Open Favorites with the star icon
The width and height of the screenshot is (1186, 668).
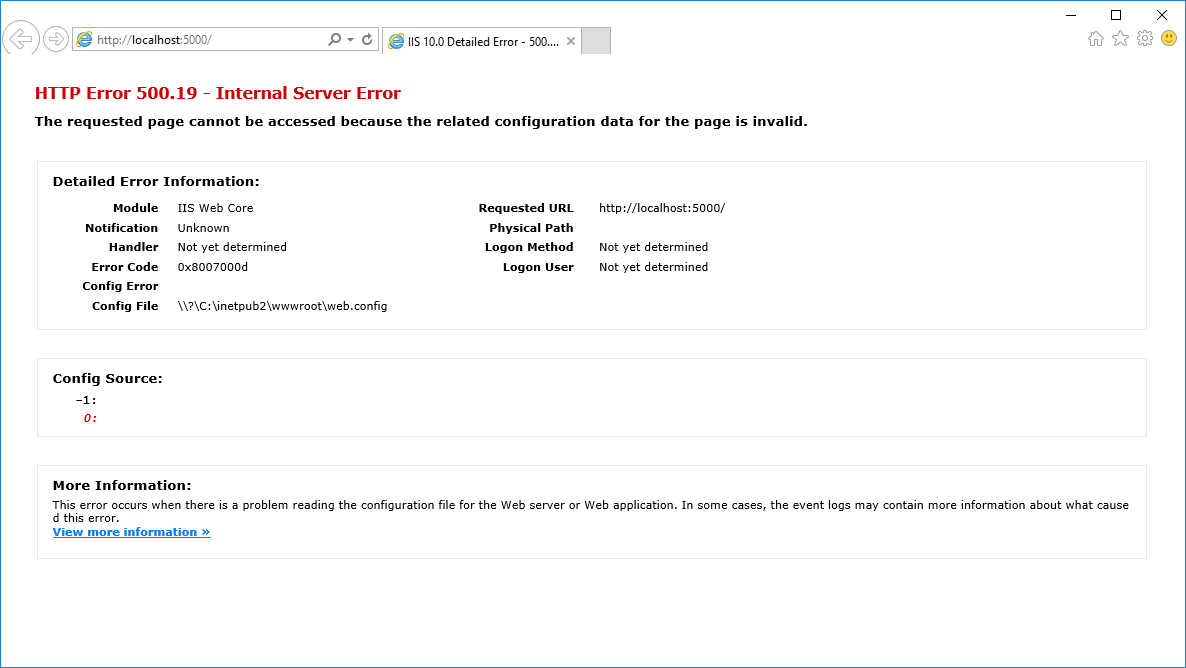click(1120, 39)
